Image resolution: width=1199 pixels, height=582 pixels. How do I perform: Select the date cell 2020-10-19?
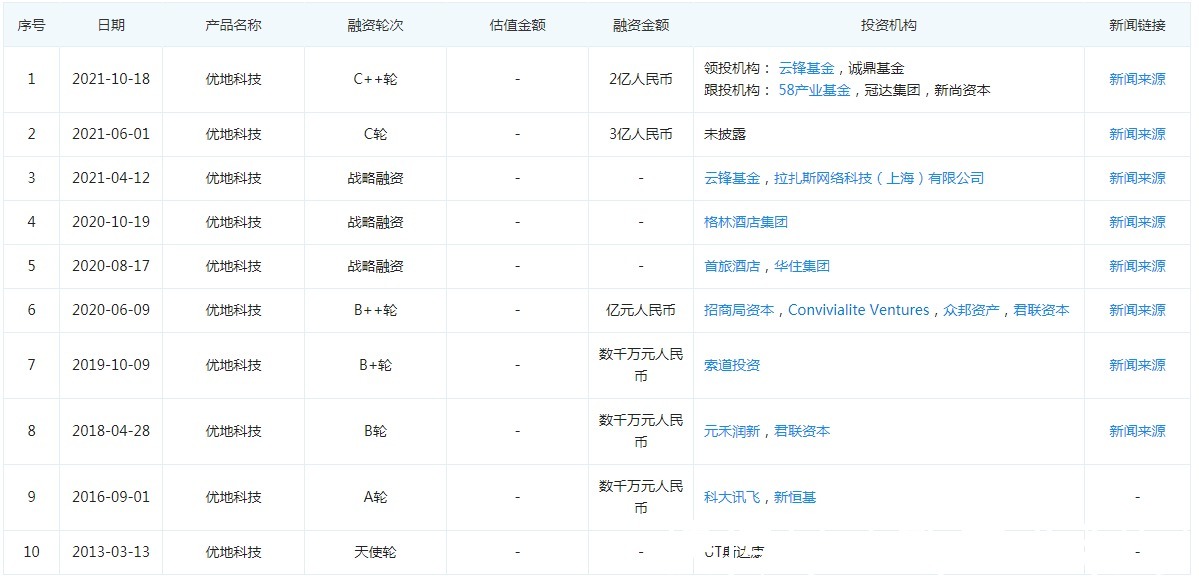[111, 222]
